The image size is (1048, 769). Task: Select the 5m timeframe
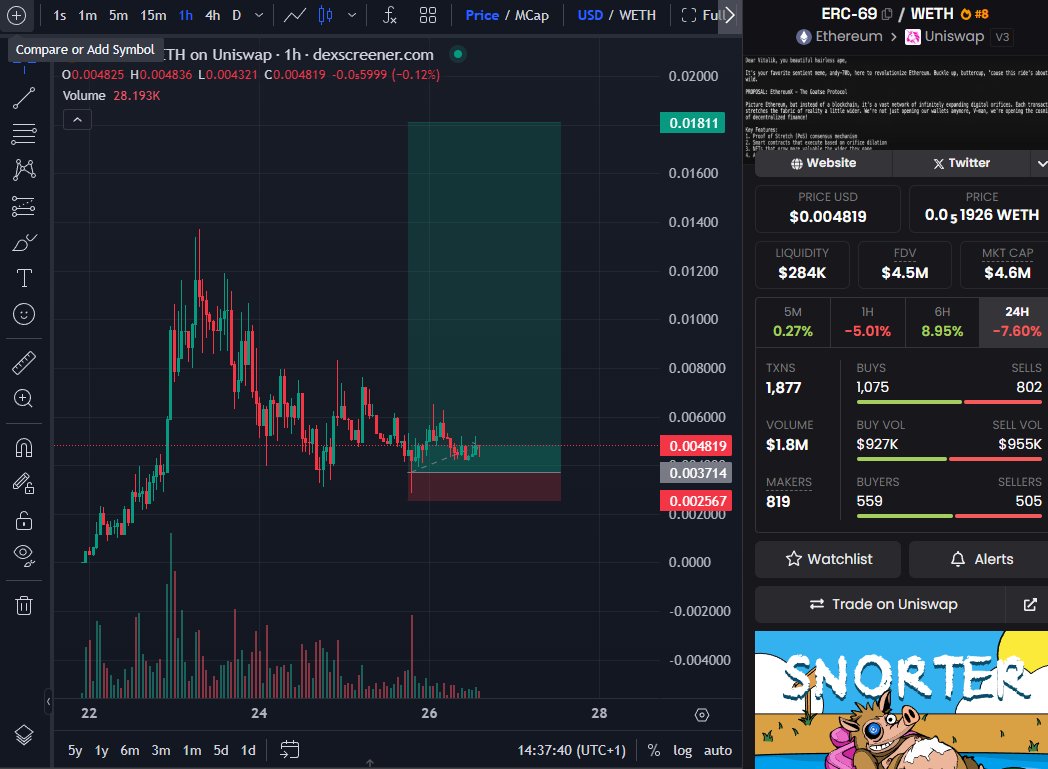click(118, 15)
